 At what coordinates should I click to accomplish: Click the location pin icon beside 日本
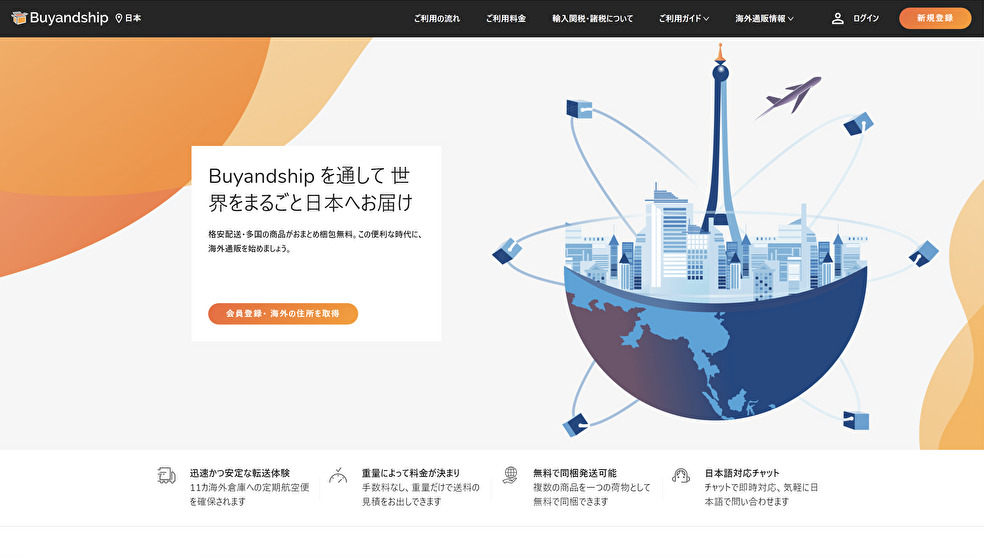pyautogui.click(x=119, y=18)
